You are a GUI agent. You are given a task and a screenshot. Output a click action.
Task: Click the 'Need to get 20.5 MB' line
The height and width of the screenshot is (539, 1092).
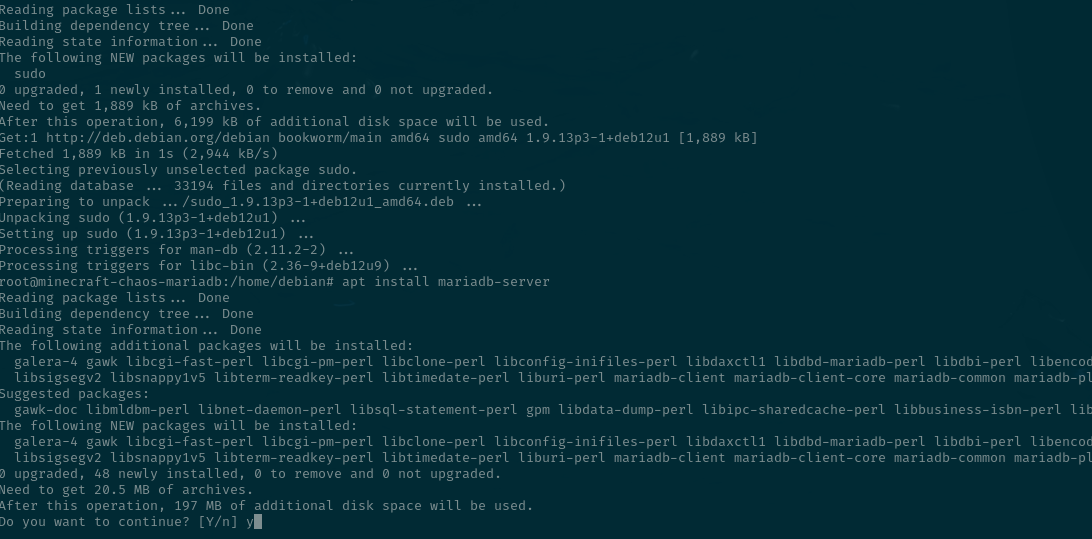coord(125,490)
